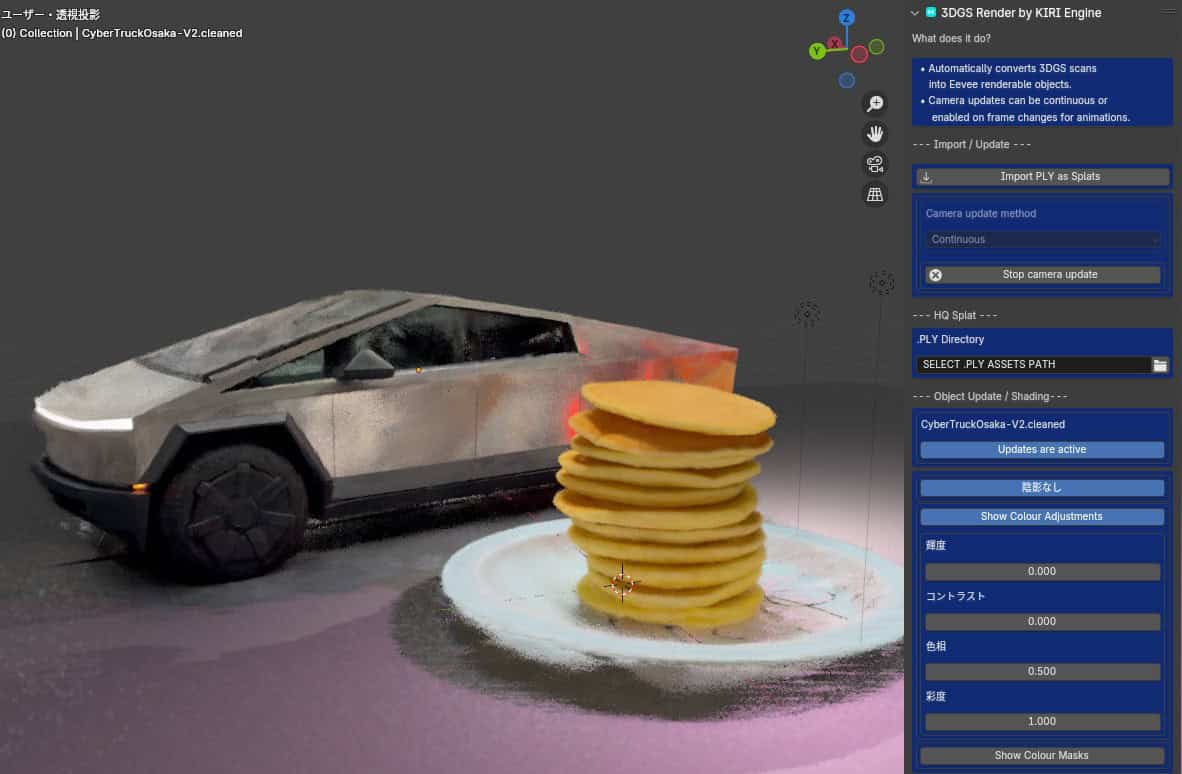
Task: Click the 彩度 saturation slider showing 1.000
Action: coord(1043,722)
